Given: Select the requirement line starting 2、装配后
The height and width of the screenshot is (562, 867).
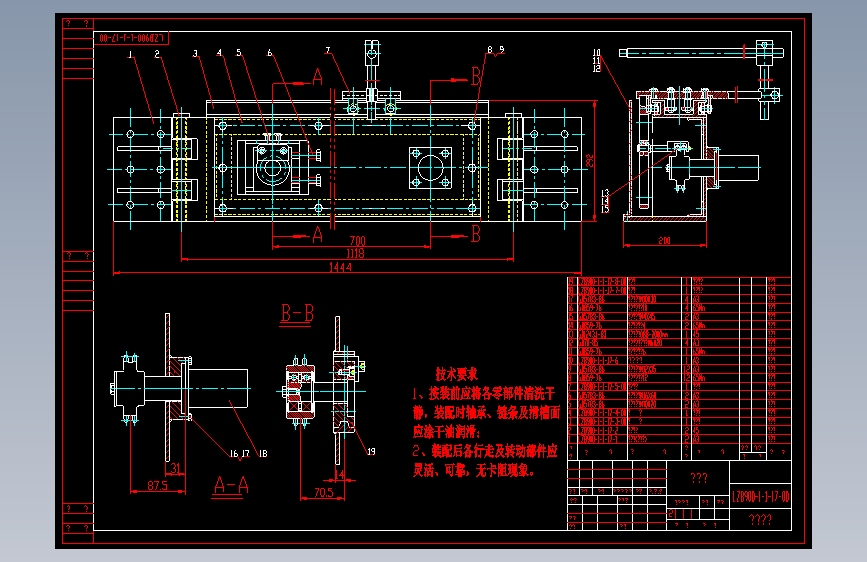Looking at the screenshot, I should 485,451.
